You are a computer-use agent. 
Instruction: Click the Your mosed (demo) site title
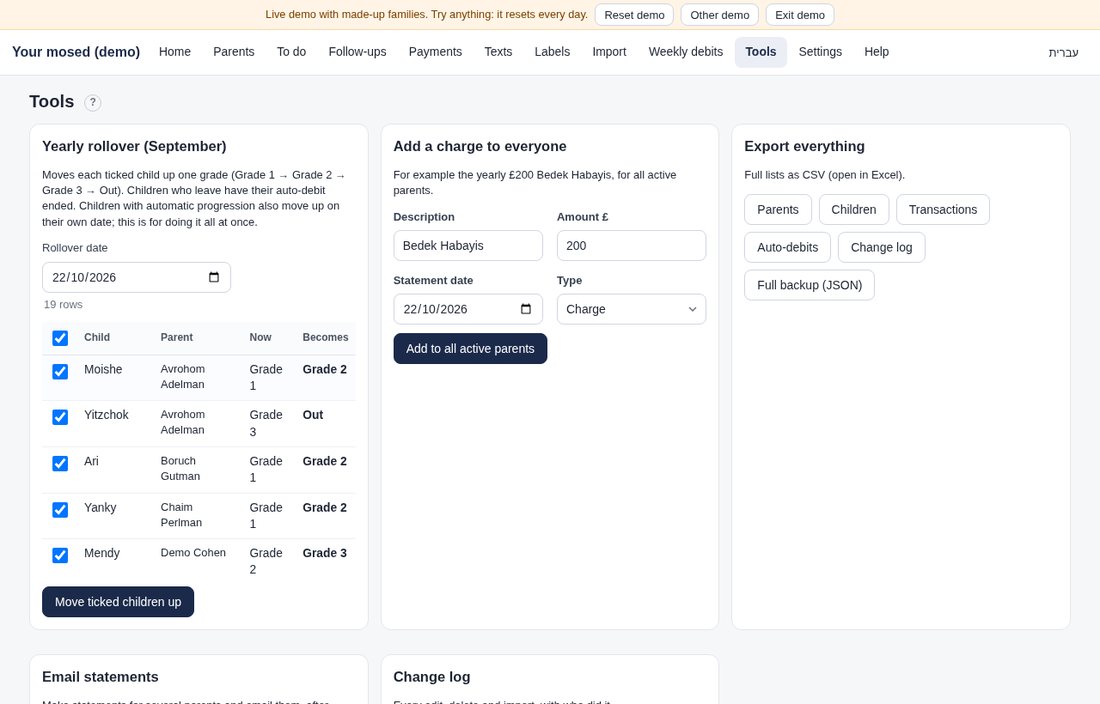coord(76,52)
